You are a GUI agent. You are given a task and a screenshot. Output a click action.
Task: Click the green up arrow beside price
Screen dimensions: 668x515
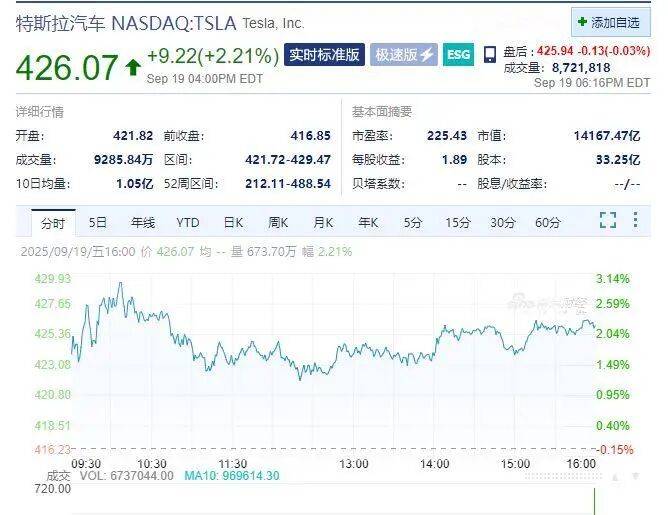tap(132, 67)
